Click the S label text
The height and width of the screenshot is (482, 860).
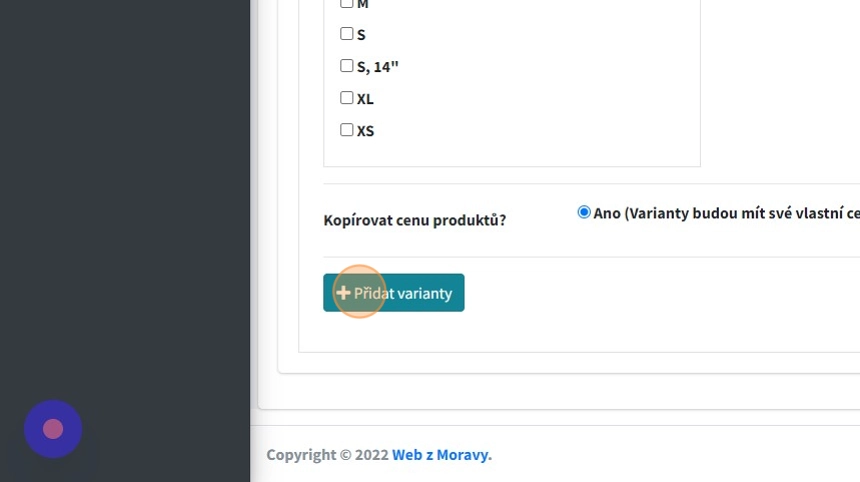click(x=361, y=35)
